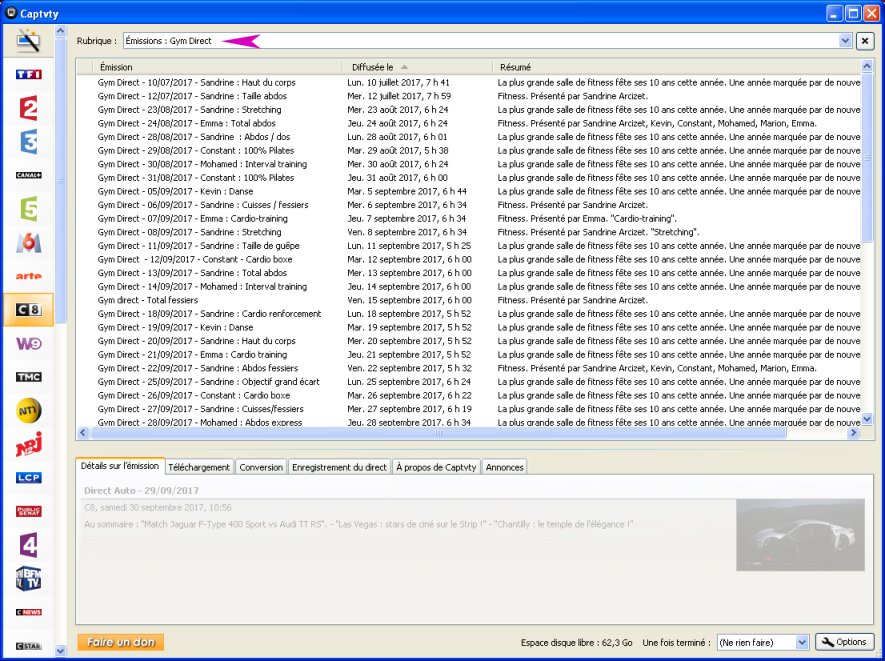Click the magic wand icon atop sidebar
Viewport: 885px width, 661px height.
(28, 41)
